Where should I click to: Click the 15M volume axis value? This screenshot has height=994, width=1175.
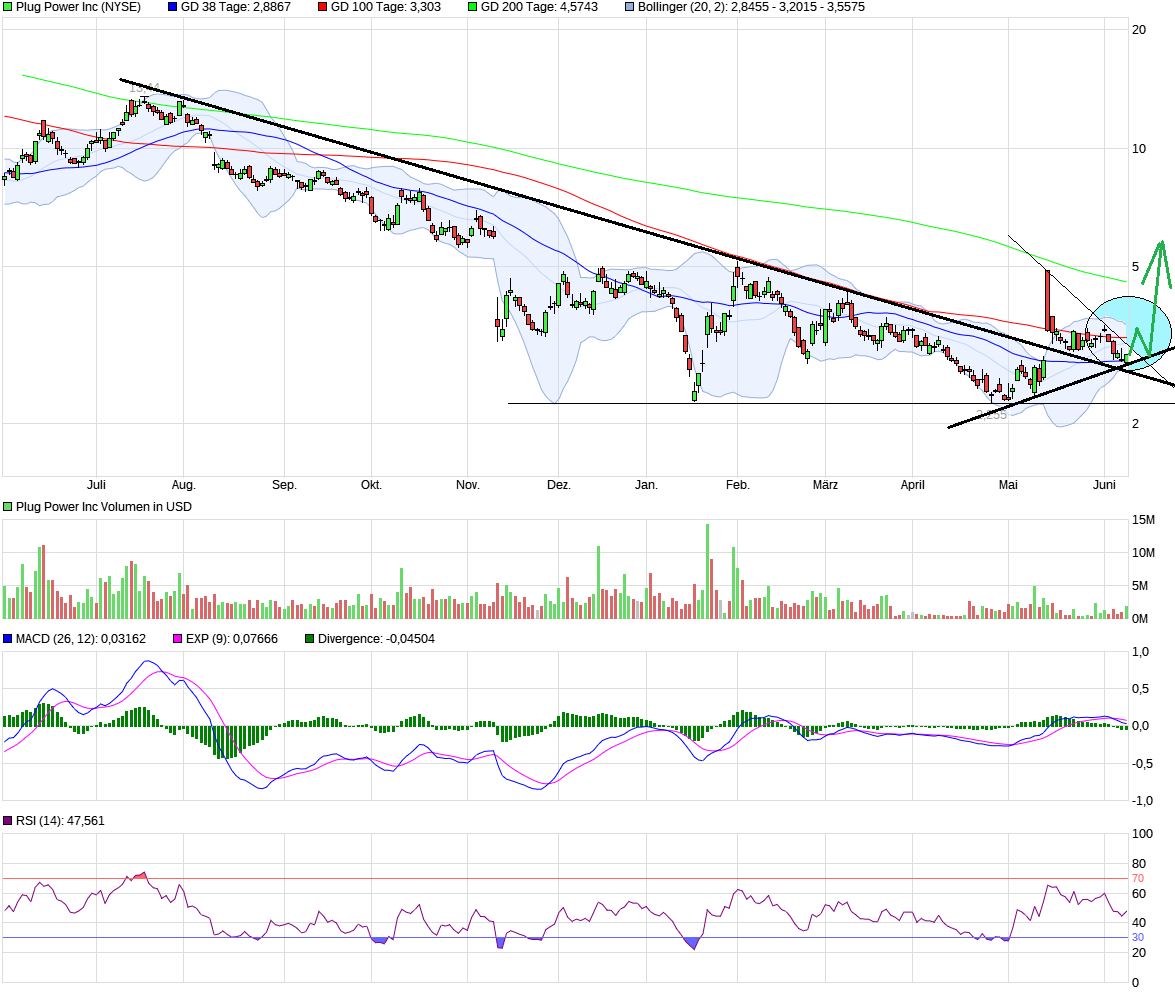pyautogui.click(x=1144, y=520)
